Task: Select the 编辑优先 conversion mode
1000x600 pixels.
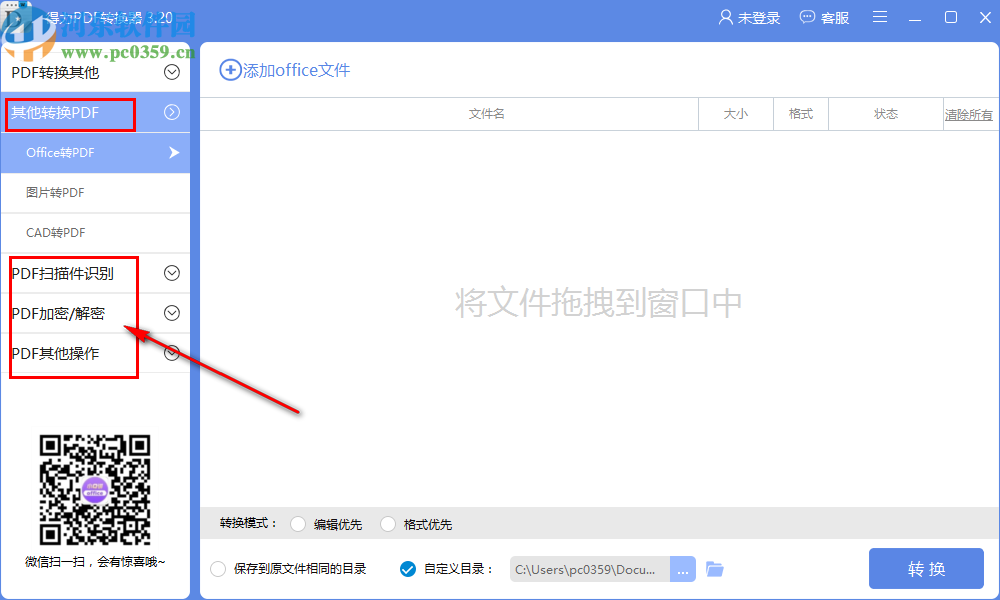Action: (298, 523)
